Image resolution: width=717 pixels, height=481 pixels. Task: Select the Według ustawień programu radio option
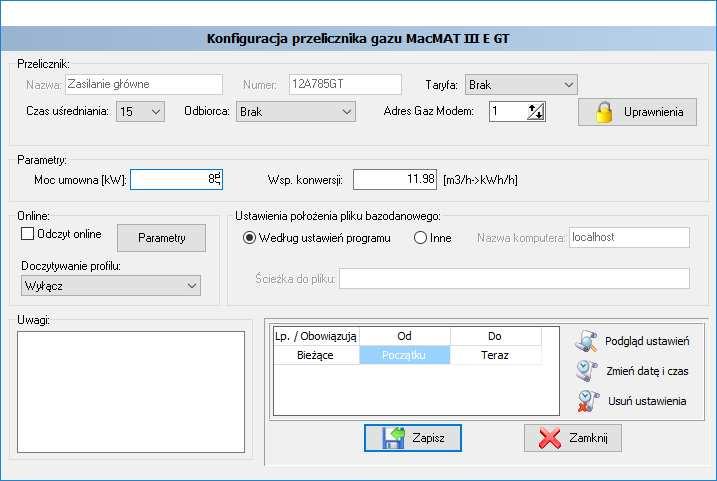click(249, 238)
